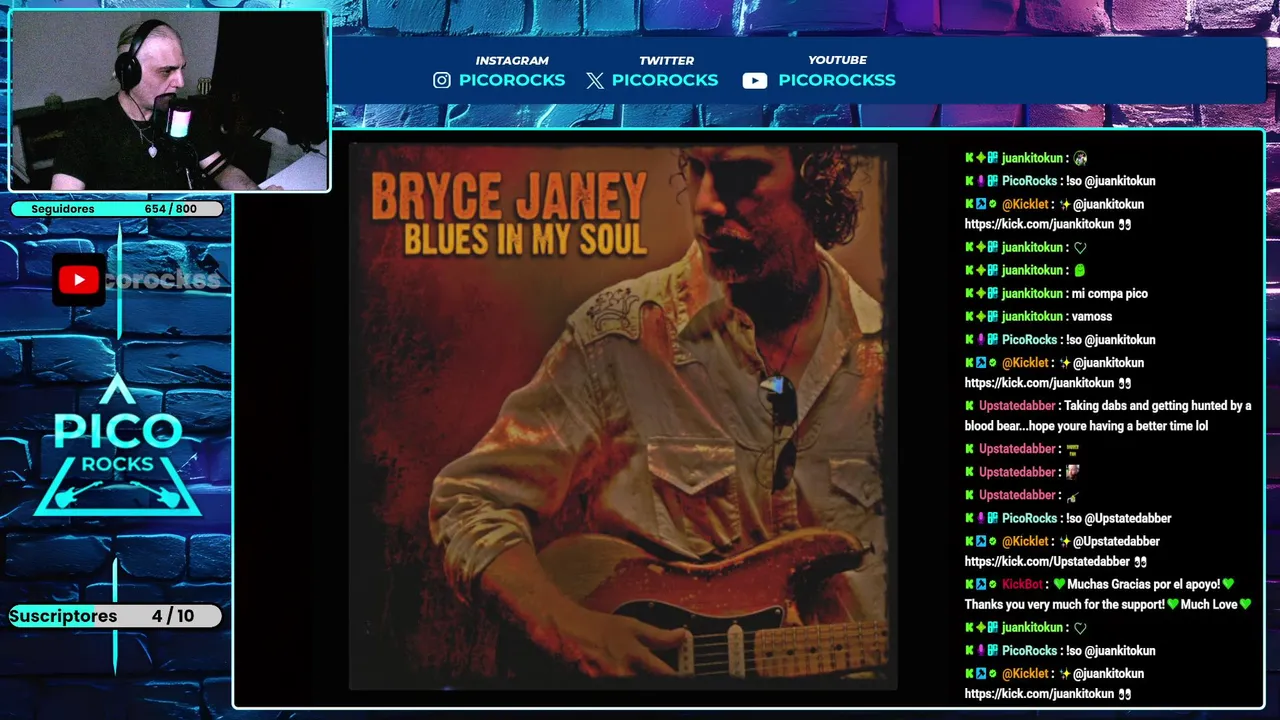Click the '!so @Upstatedabber' command text
Screen dimensions: 1280x720
click(x=1118, y=518)
